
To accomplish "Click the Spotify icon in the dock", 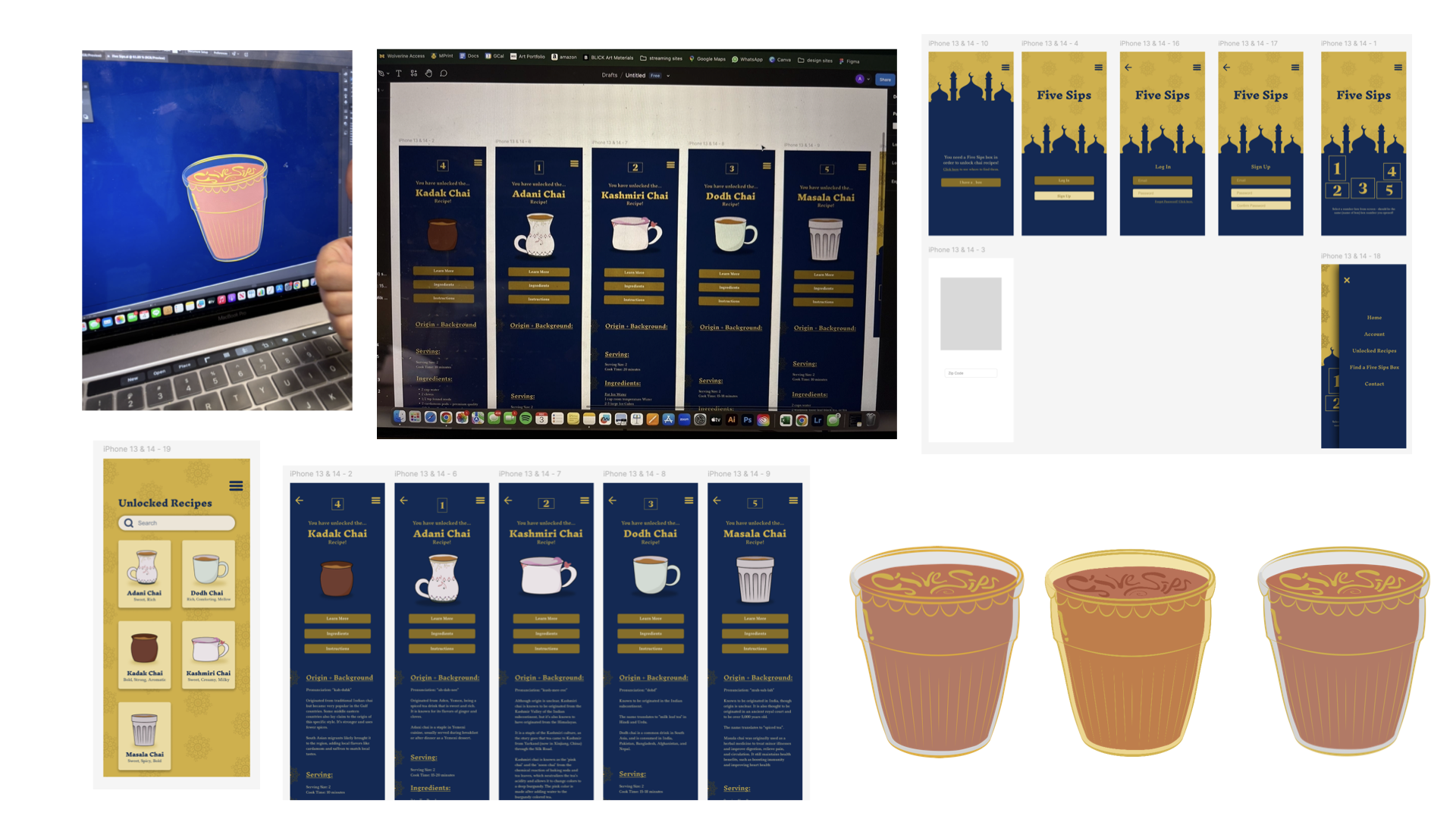I will [x=526, y=419].
